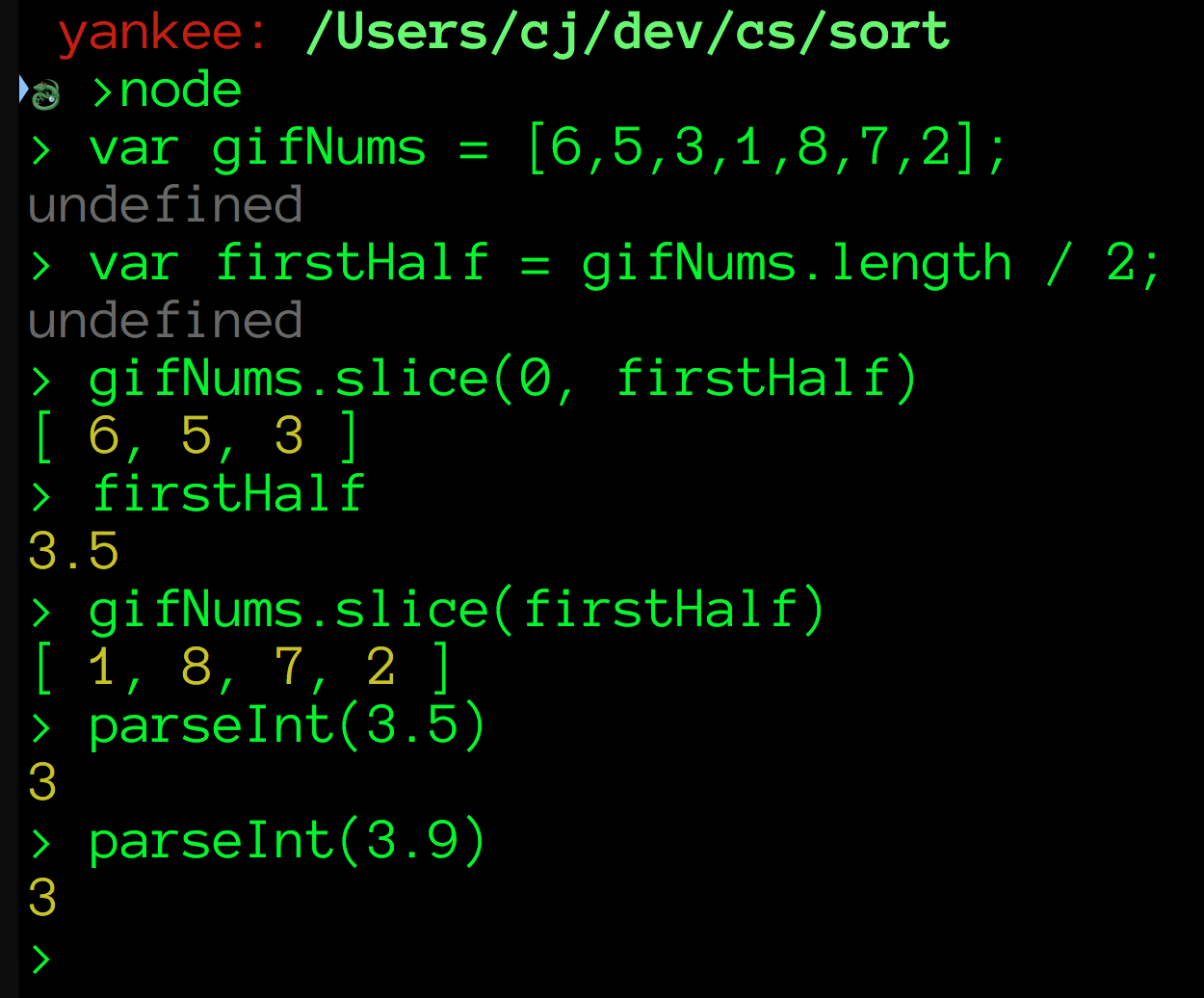Image resolution: width=1204 pixels, height=998 pixels.
Task: Click the yellow "3.5" output value
Action: [x=73, y=551]
